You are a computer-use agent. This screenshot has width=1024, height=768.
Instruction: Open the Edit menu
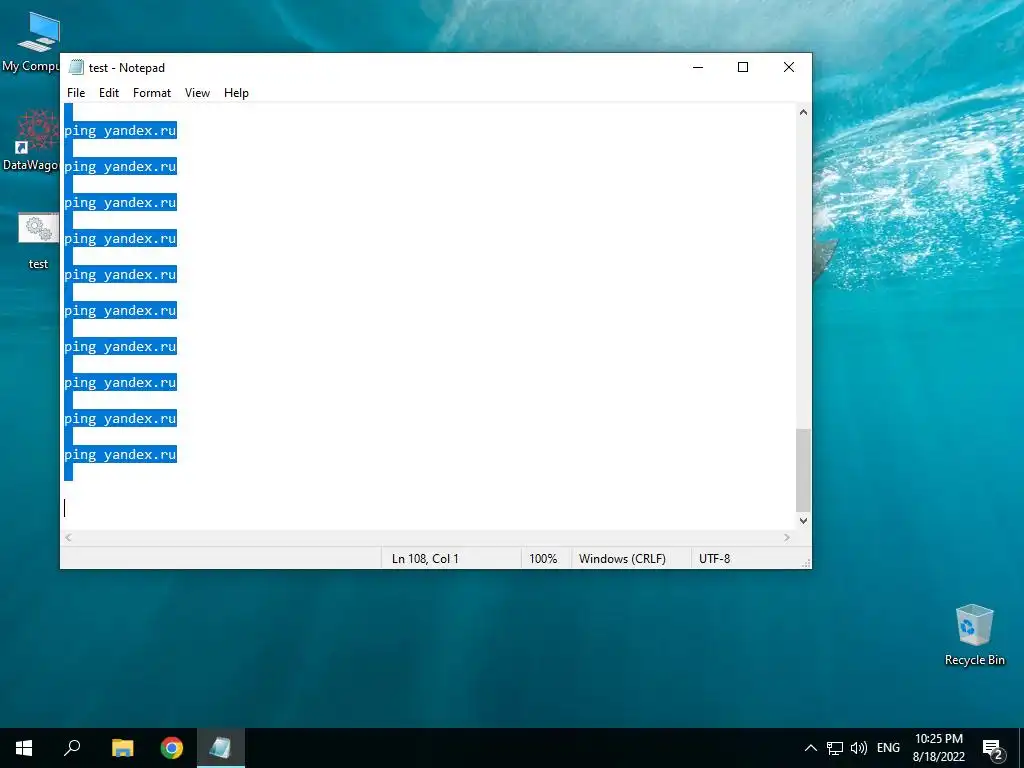pos(108,93)
